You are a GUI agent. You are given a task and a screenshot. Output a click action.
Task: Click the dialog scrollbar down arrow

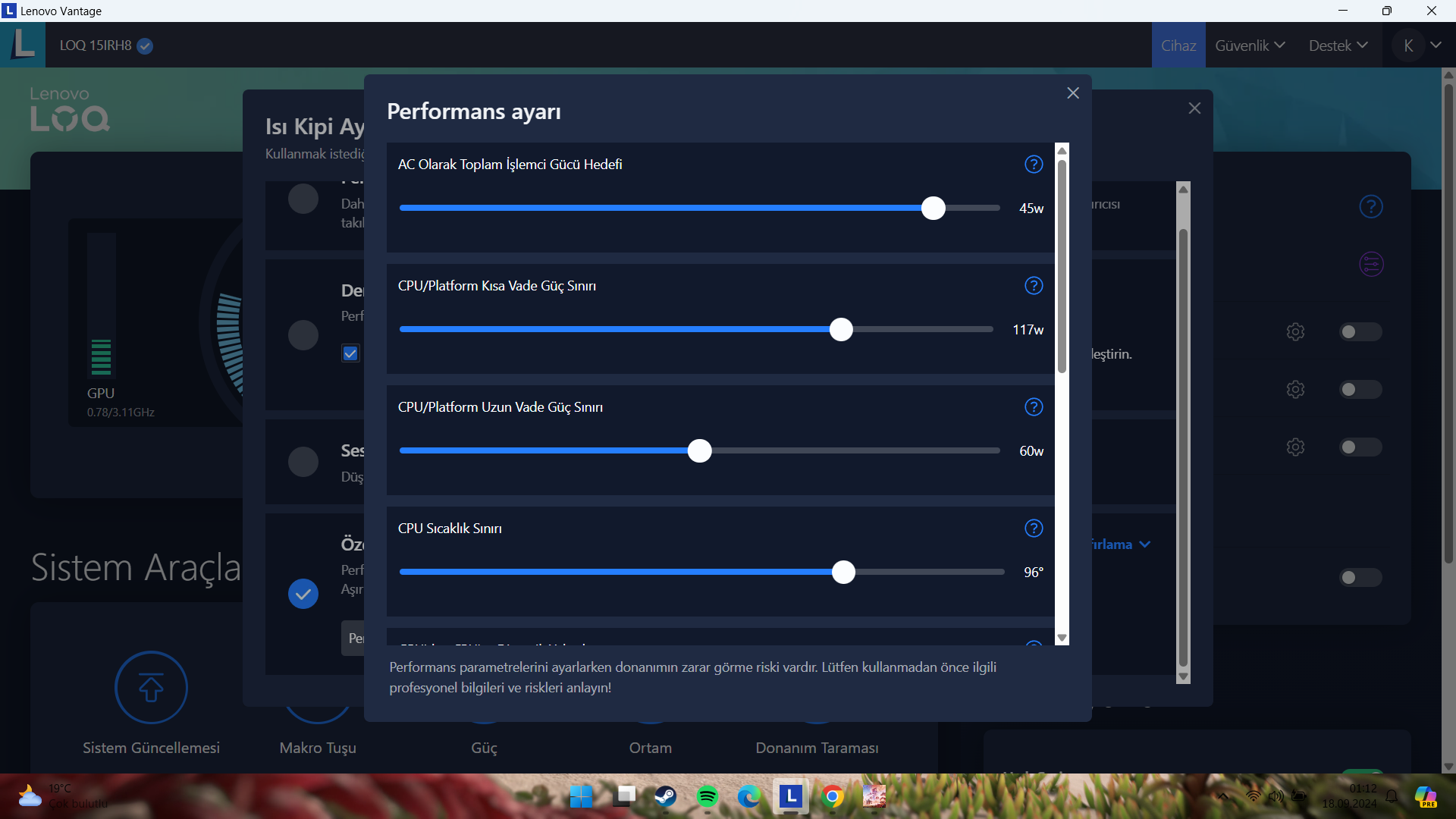click(x=1062, y=639)
